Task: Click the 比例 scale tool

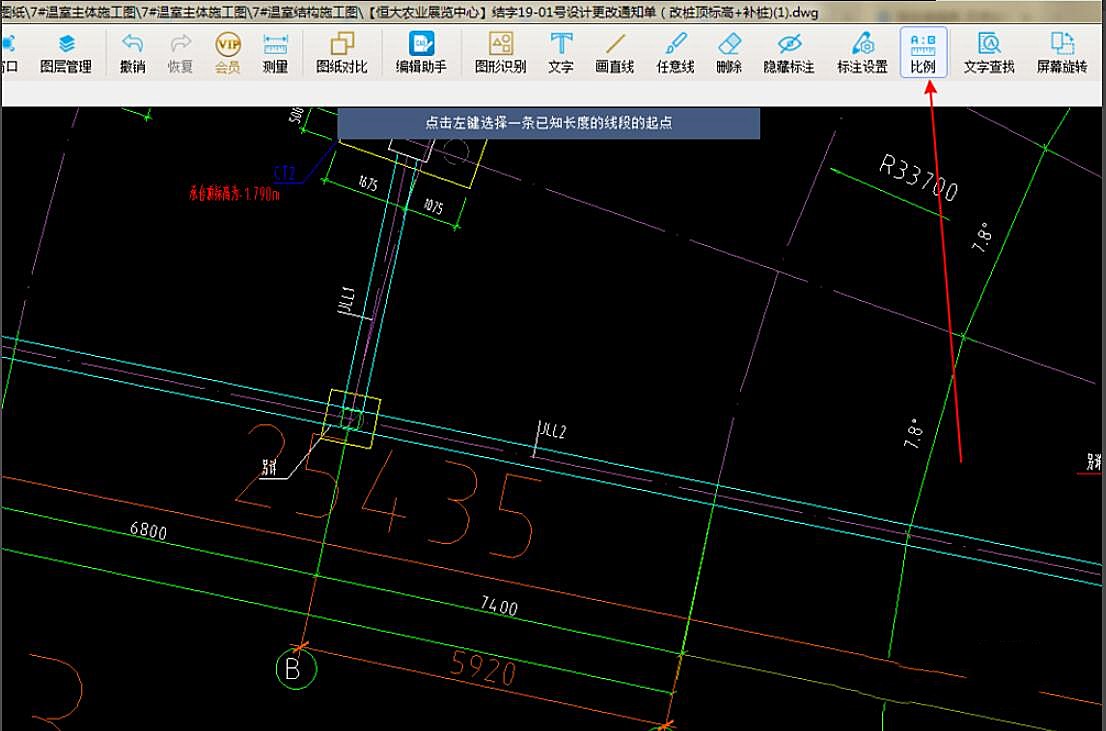Action: click(x=923, y=53)
